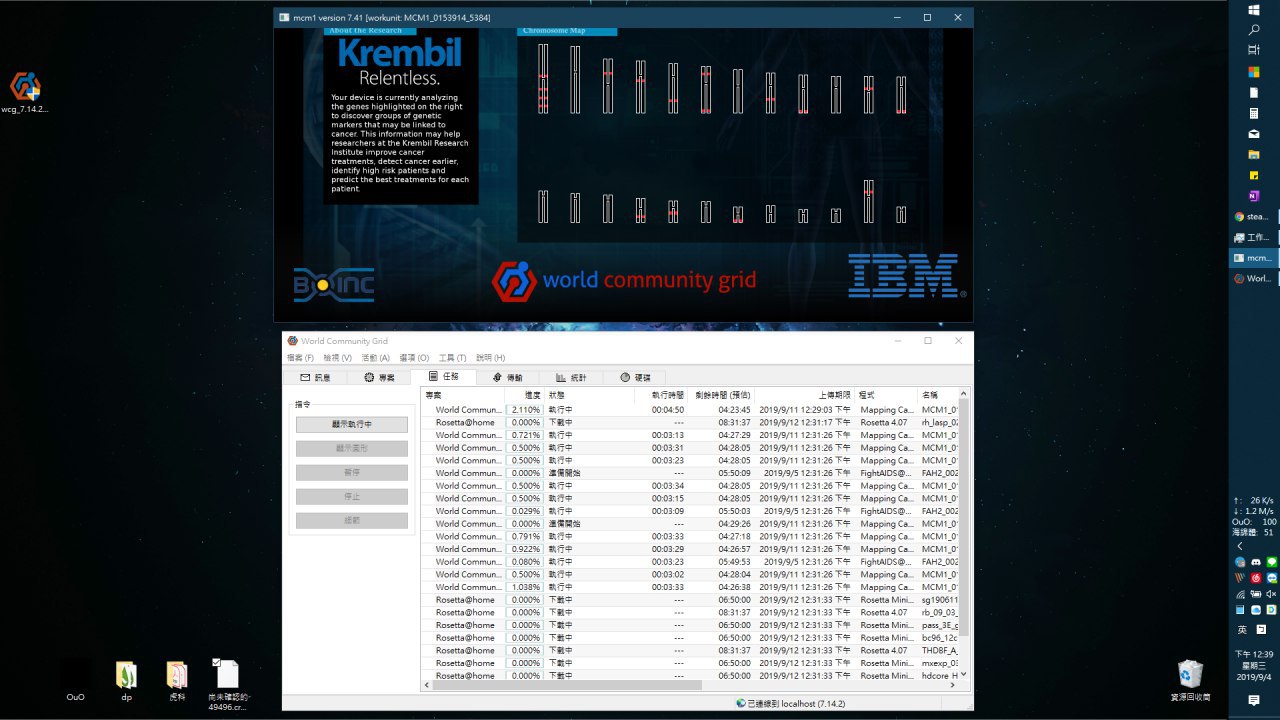The width and height of the screenshot is (1280, 720).
Task: Open the Mail app on taskbar
Action: 1254,133
